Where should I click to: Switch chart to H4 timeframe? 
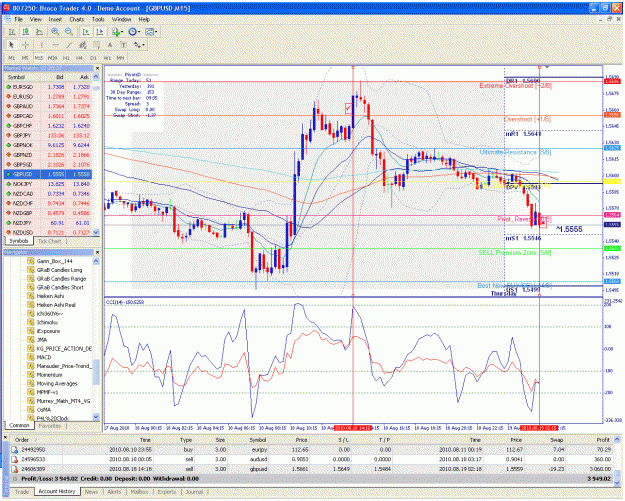79,58
